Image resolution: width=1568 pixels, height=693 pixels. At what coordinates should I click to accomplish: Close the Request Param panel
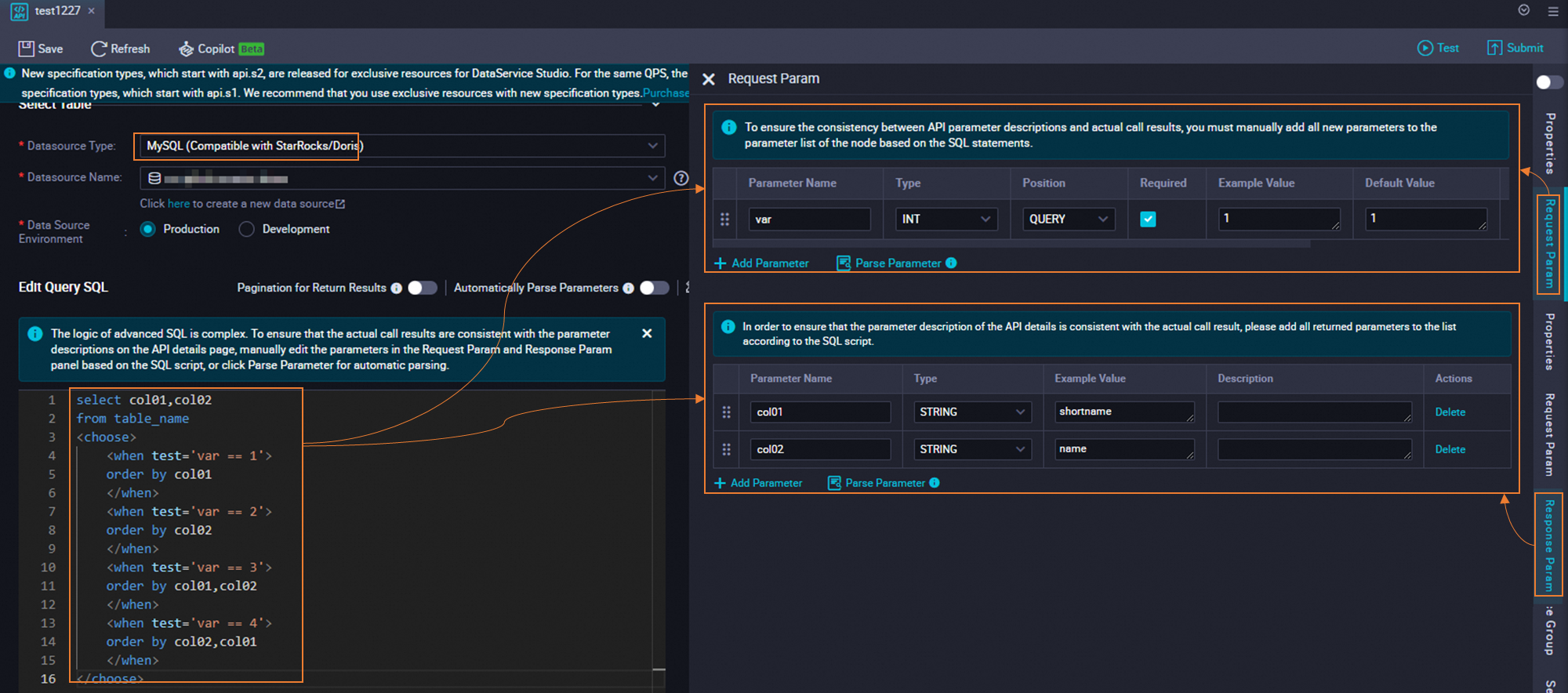pos(709,79)
